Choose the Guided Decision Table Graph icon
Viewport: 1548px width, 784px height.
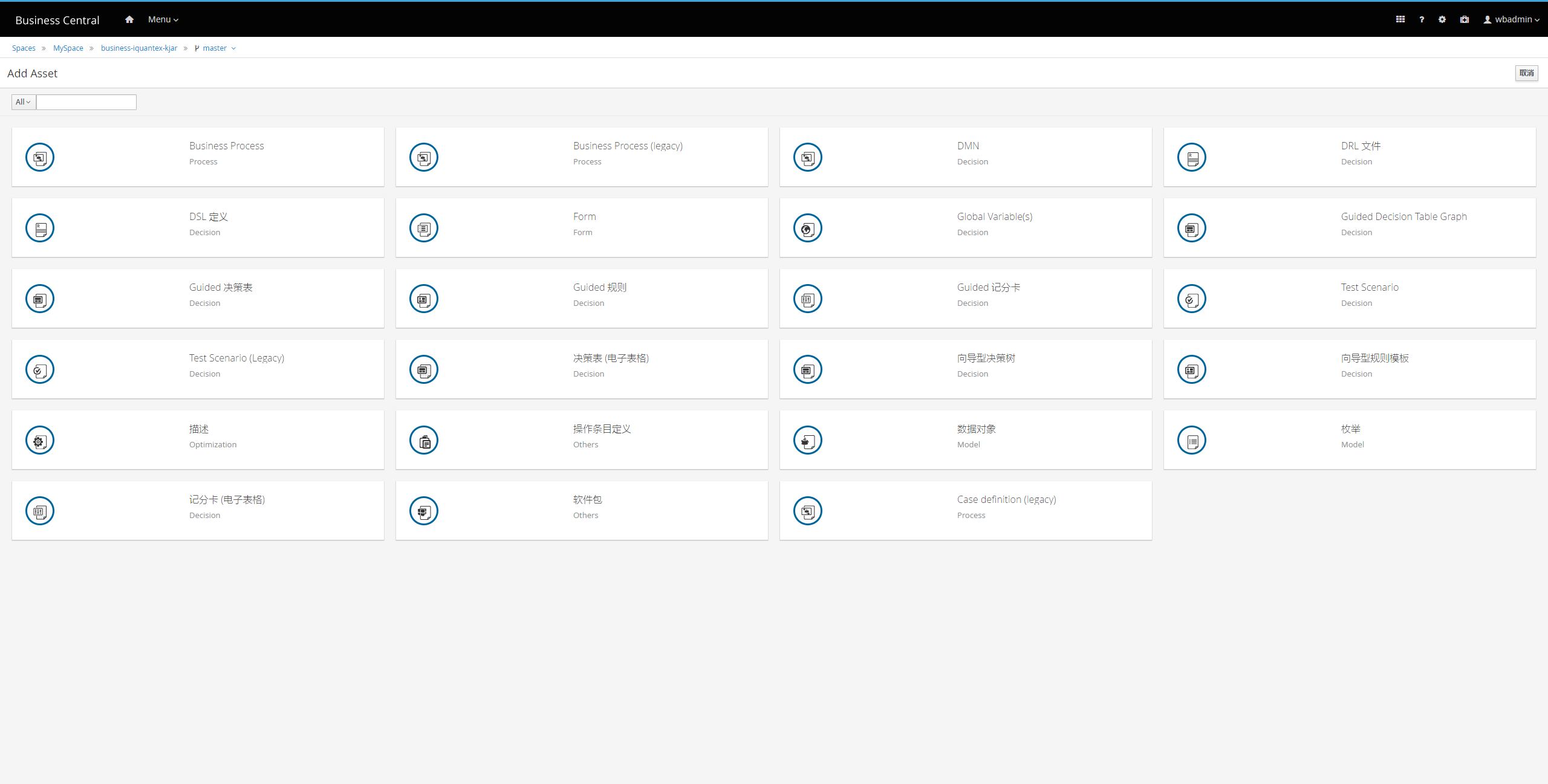pos(1191,228)
